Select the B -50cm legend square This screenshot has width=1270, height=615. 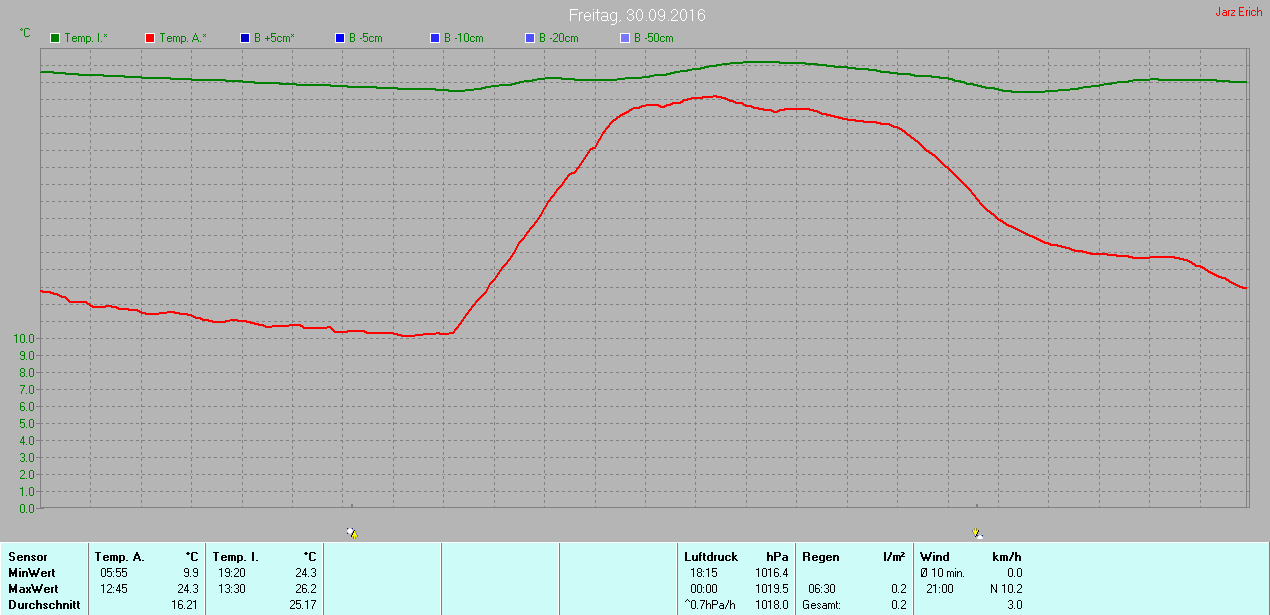pyautogui.click(x=625, y=38)
